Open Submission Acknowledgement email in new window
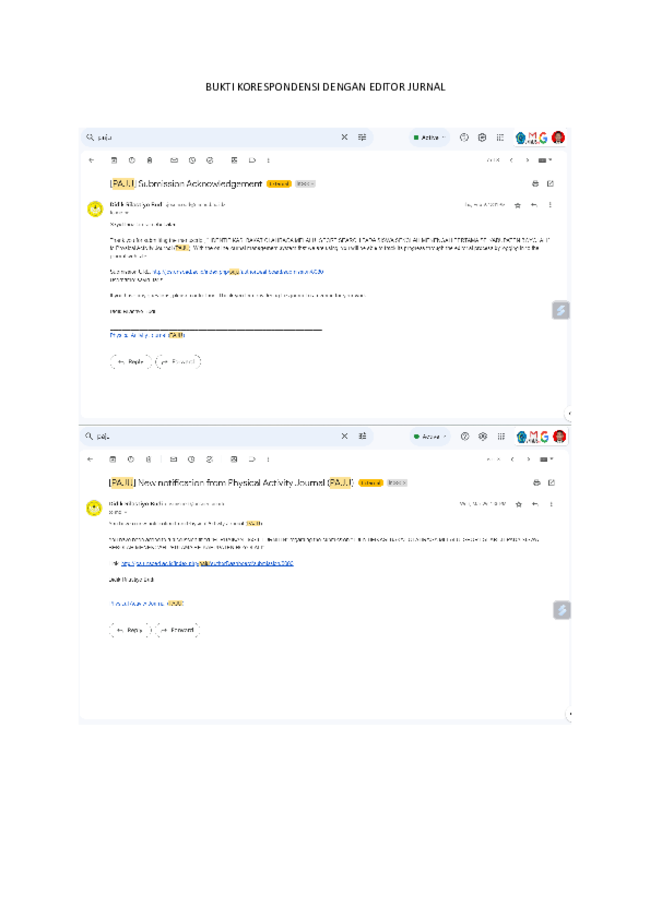The image size is (650, 919). pos(550,183)
